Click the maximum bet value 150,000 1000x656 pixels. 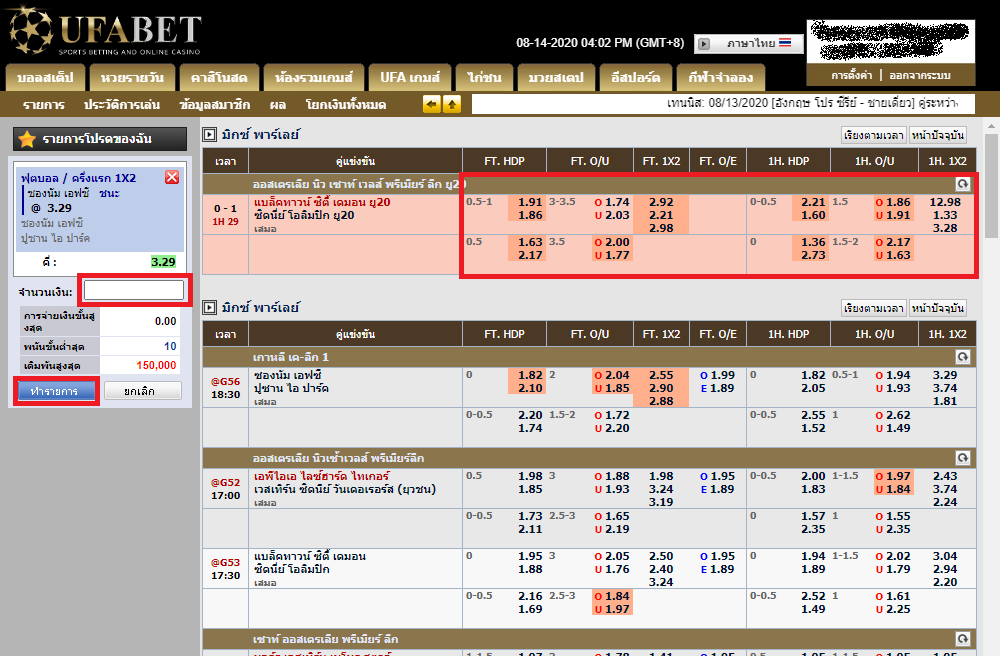coord(156,365)
